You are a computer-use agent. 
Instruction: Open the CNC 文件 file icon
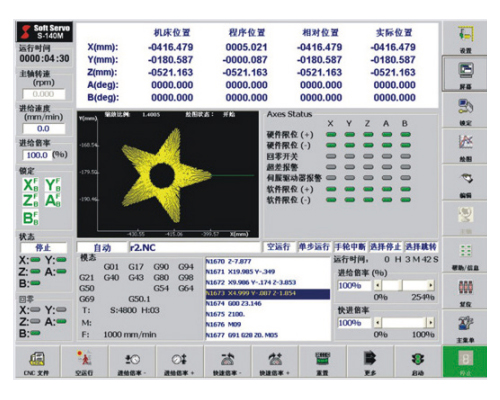tap(37, 362)
